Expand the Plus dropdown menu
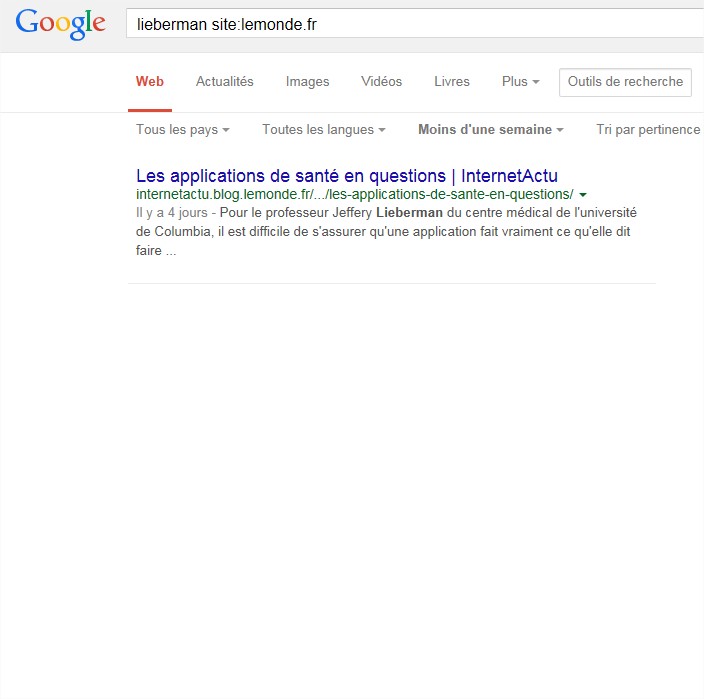This screenshot has height=699, width=704. [520, 82]
